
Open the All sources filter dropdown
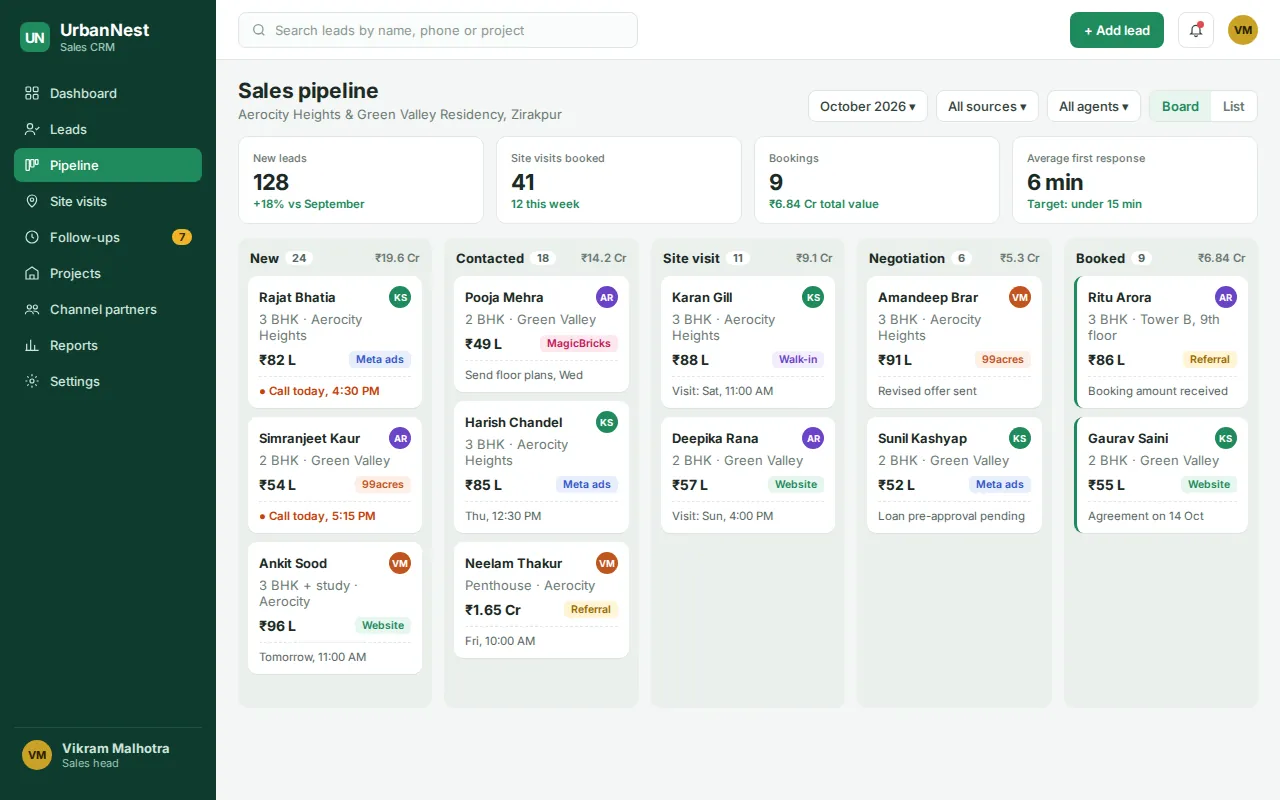987,106
